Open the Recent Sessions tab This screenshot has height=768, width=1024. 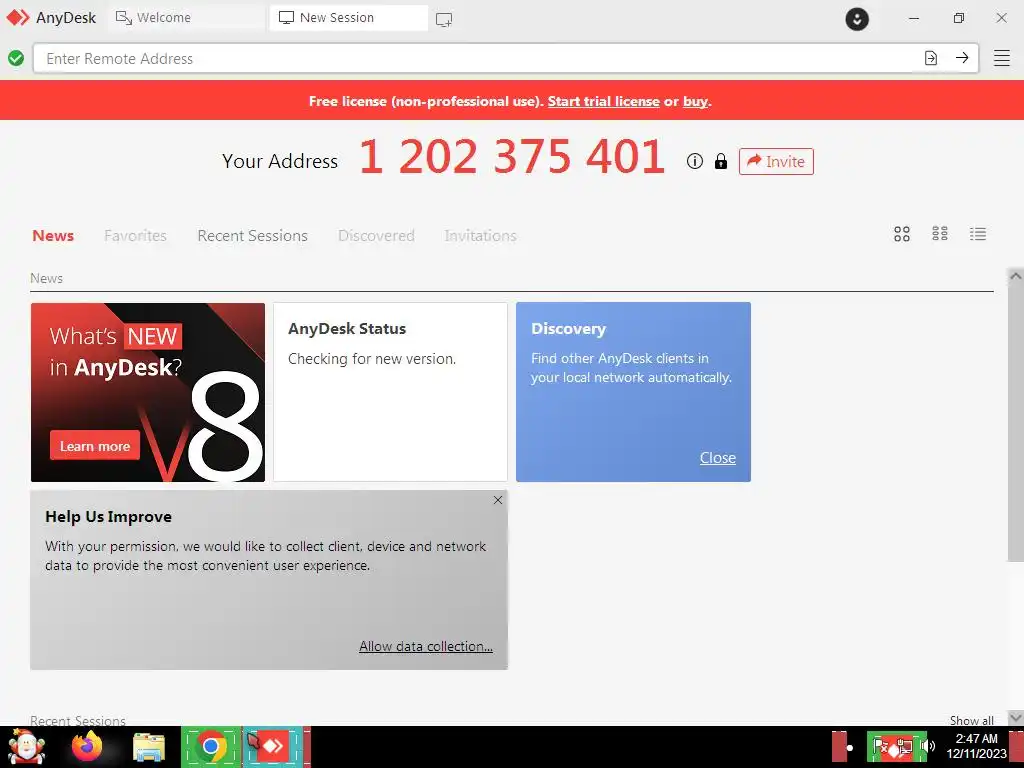click(252, 236)
